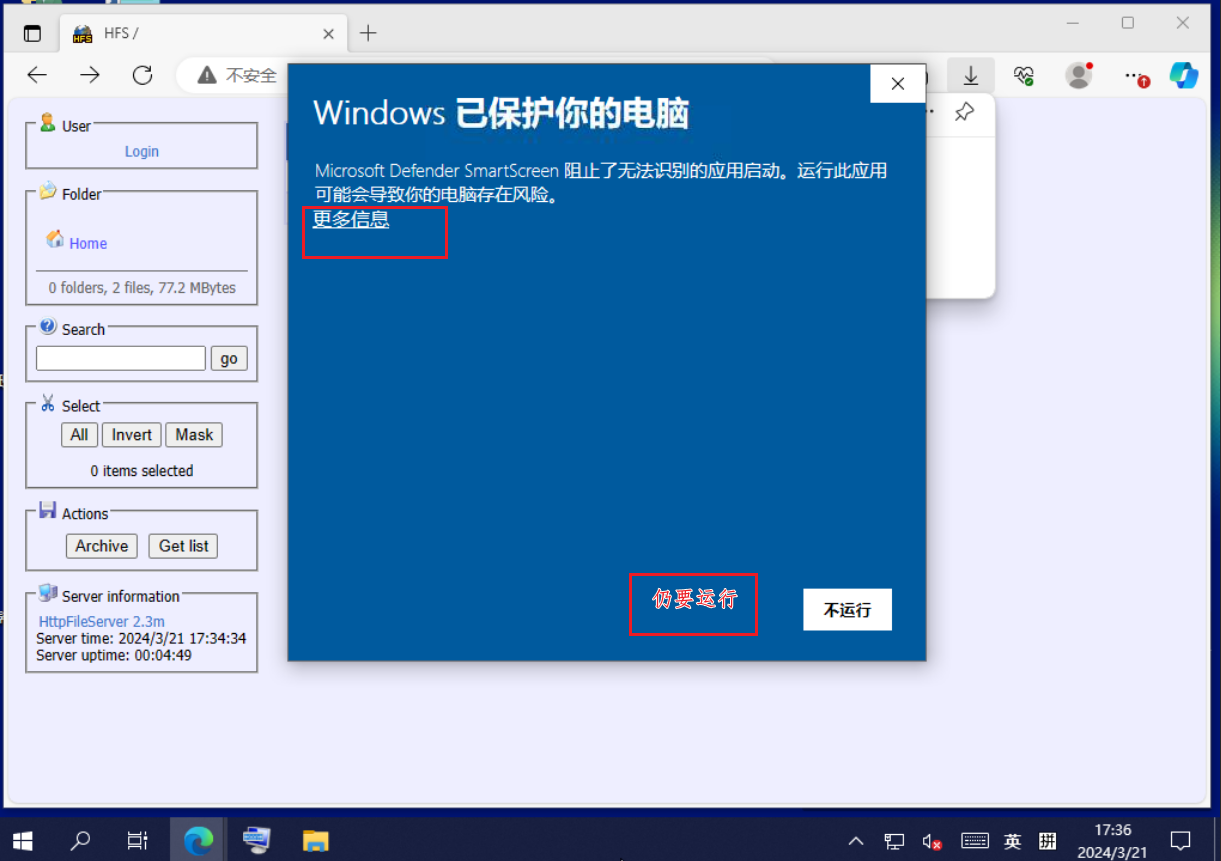Image resolution: width=1221 pixels, height=861 pixels.
Task: Toggle the 英 input language indicator
Action: point(1013,841)
